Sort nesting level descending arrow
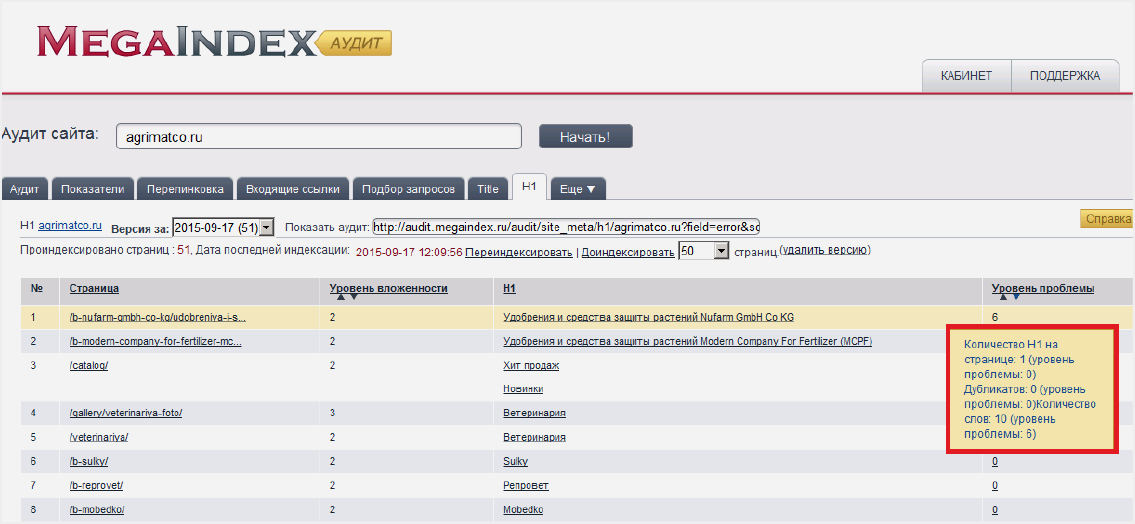1135x524 pixels. pyautogui.click(x=353, y=297)
